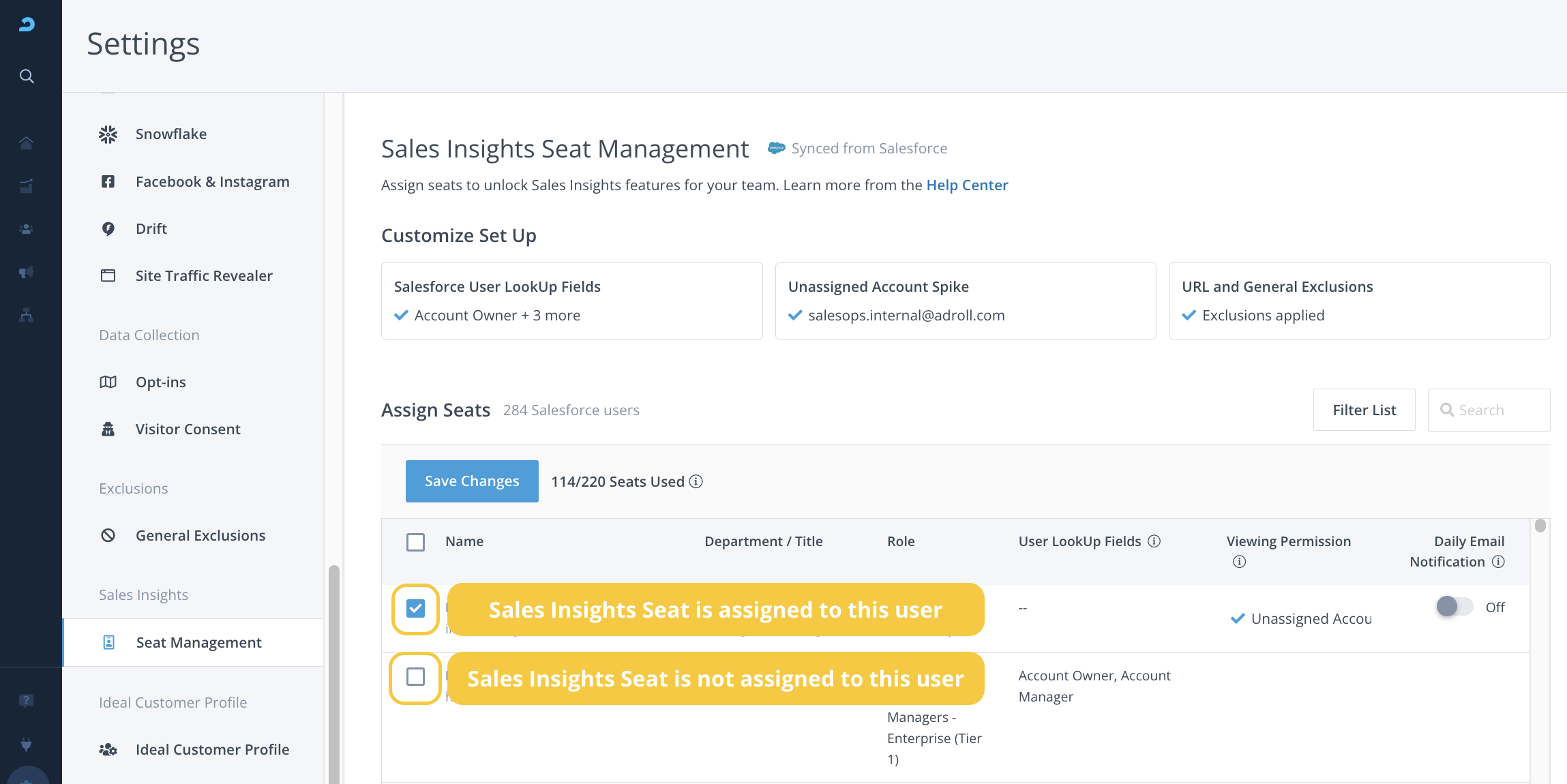The height and width of the screenshot is (784, 1567).
Task: Go to Home via the house icon
Action: [26, 142]
